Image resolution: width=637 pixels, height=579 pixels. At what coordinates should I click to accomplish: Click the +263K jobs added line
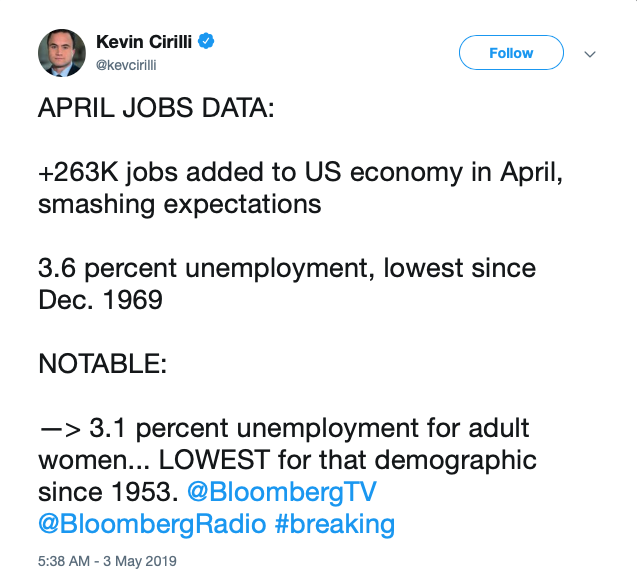tap(301, 173)
